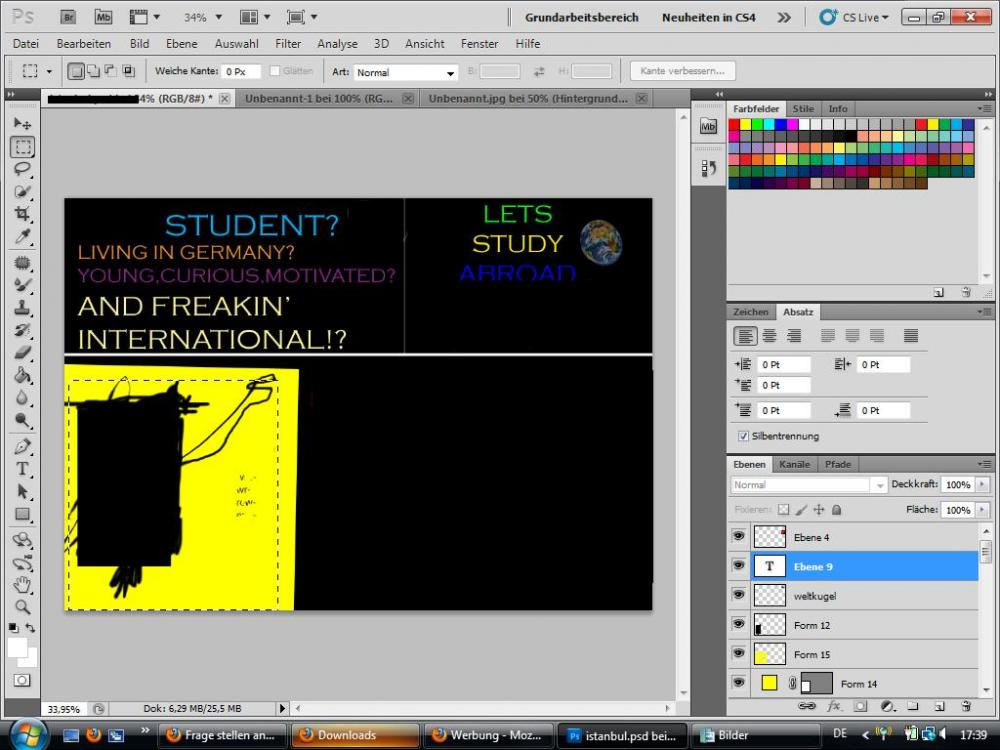Pick the red swatch in Farbfelder
The height and width of the screenshot is (750, 1000).
click(x=734, y=125)
